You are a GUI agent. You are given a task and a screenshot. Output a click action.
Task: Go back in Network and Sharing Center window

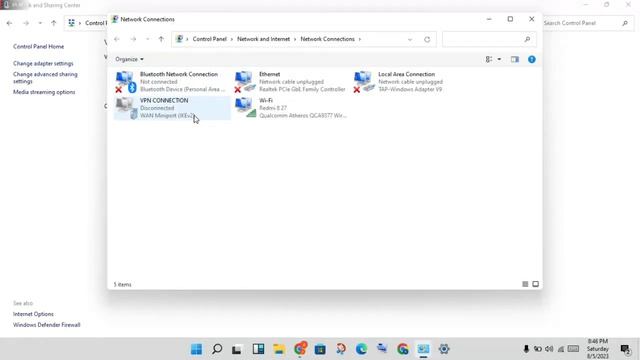pyautogui.click(x=9, y=23)
